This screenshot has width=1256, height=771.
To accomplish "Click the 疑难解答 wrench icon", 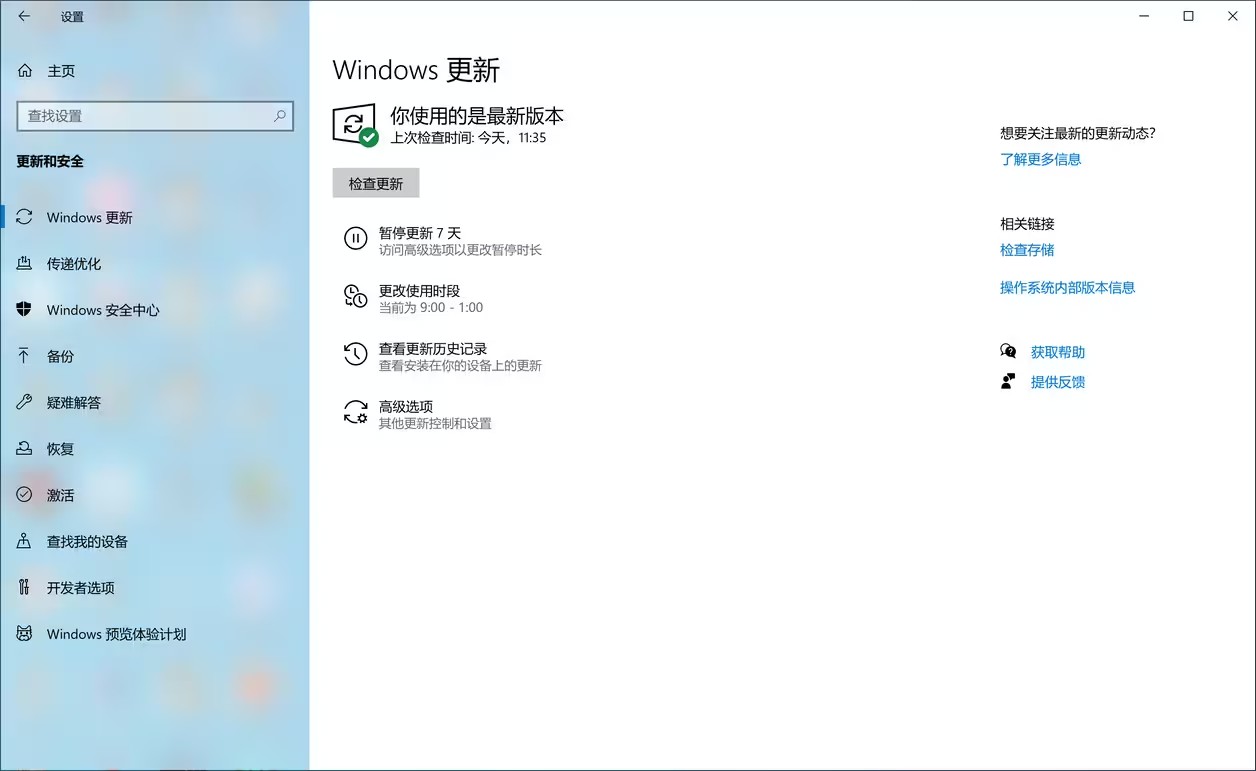I will pyautogui.click(x=25, y=402).
